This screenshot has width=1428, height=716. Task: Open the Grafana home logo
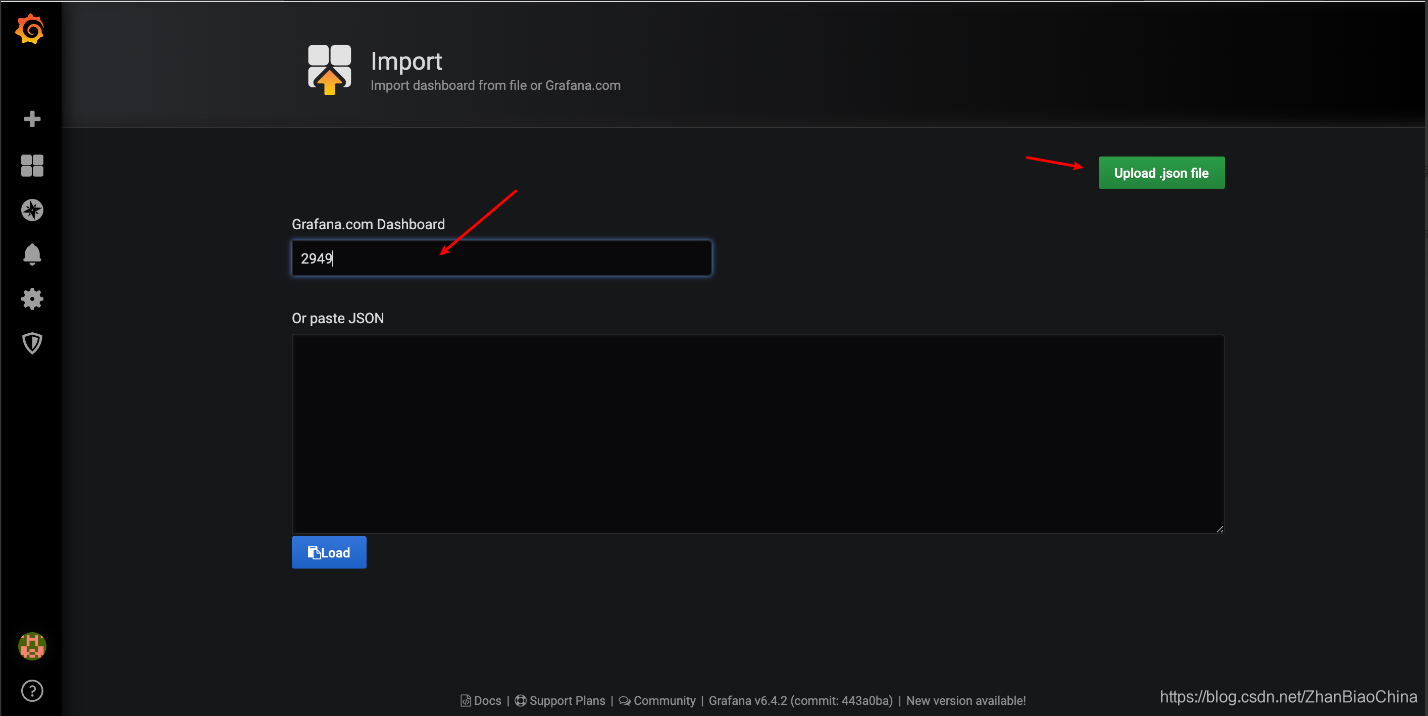(x=30, y=30)
